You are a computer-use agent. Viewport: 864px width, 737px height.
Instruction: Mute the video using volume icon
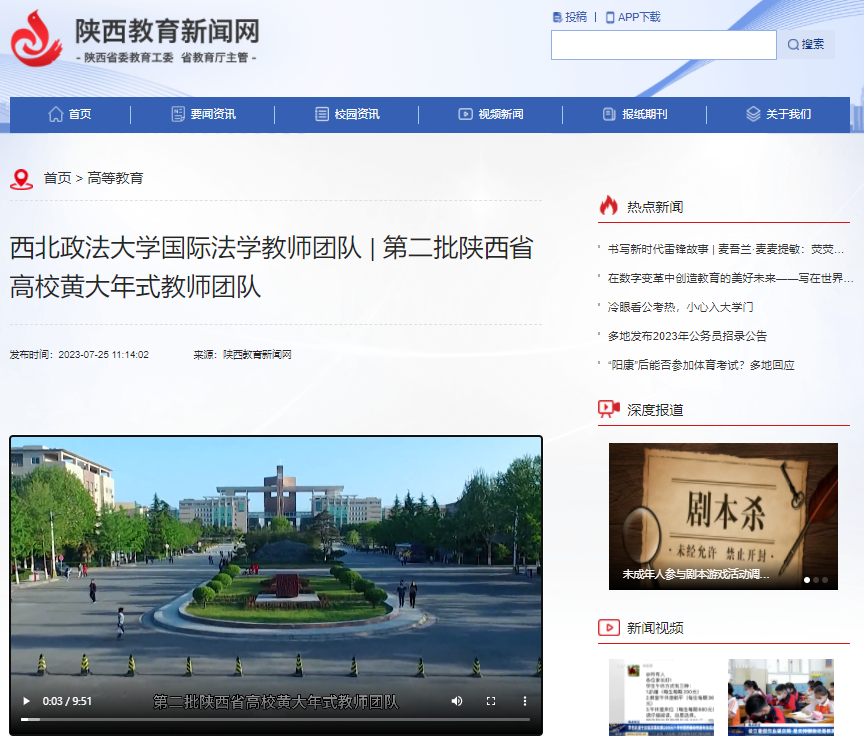pos(457,701)
